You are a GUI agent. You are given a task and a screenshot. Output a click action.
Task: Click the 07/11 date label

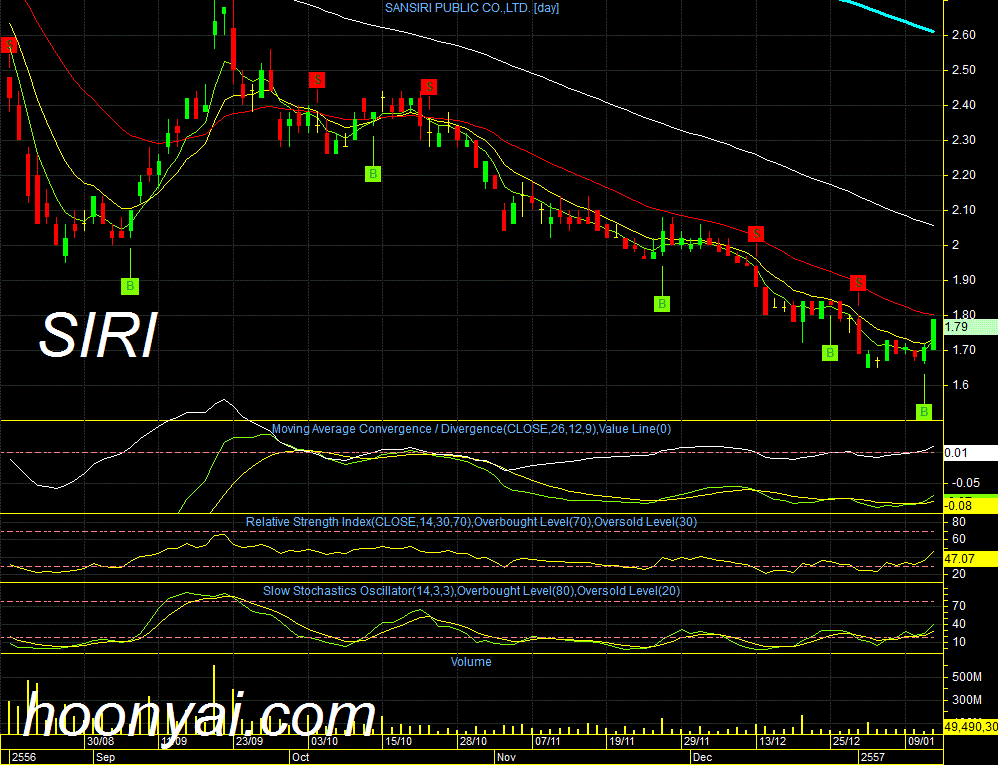coord(547,741)
